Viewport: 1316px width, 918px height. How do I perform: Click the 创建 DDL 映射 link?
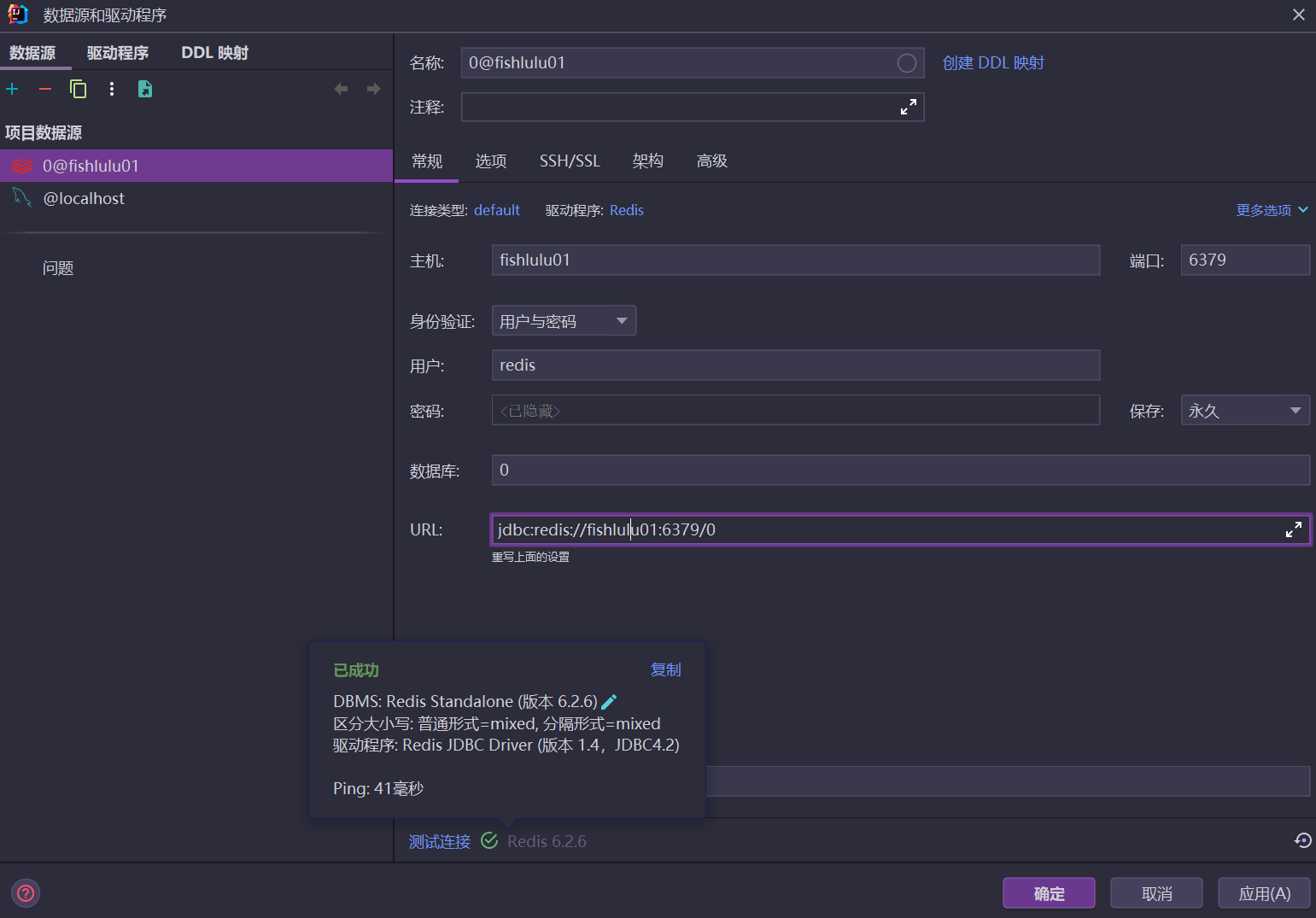point(993,63)
